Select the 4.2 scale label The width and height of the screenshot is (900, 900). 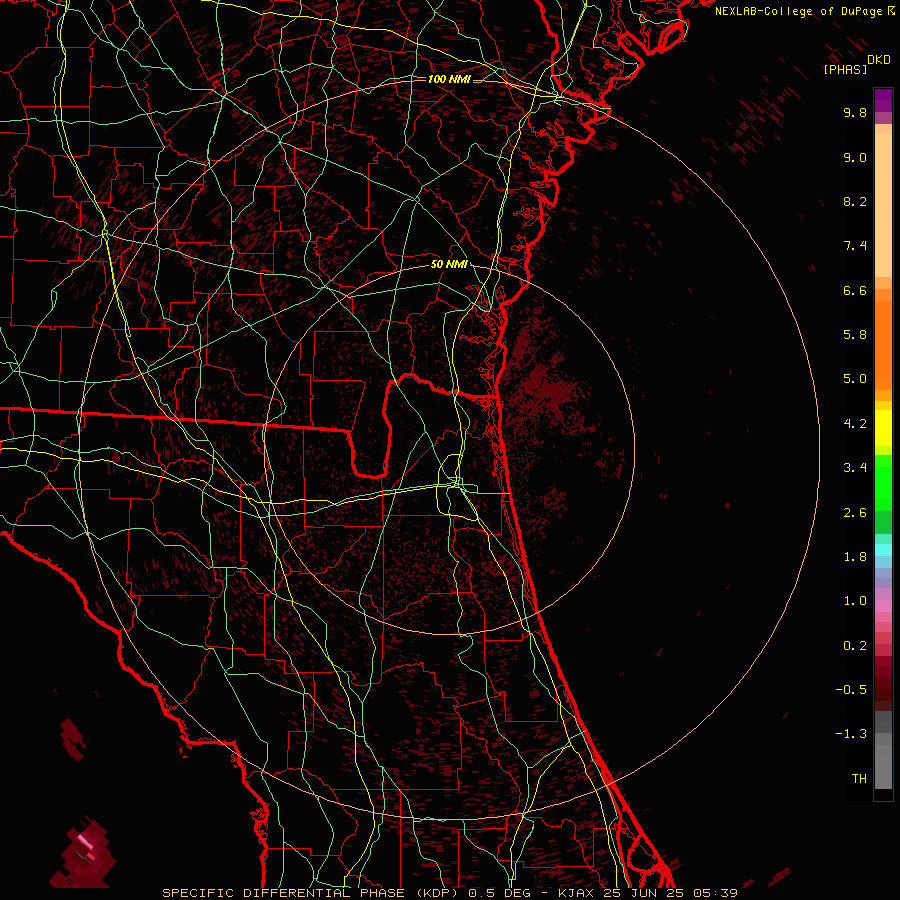(855, 424)
